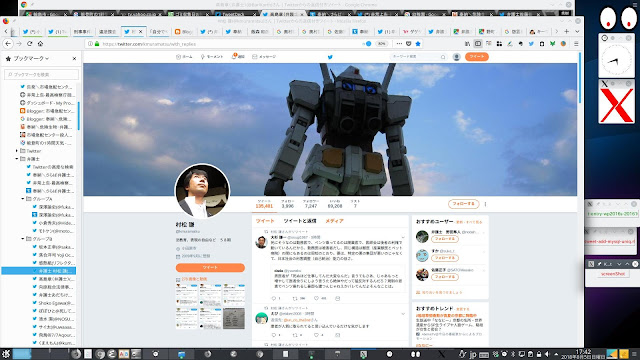Click the フォローする button on profile
The image size is (640, 360).
coord(463,204)
